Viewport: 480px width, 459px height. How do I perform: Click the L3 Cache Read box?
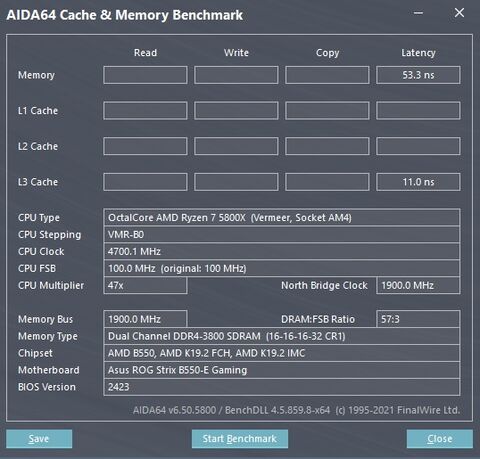click(x=145, y=182)
